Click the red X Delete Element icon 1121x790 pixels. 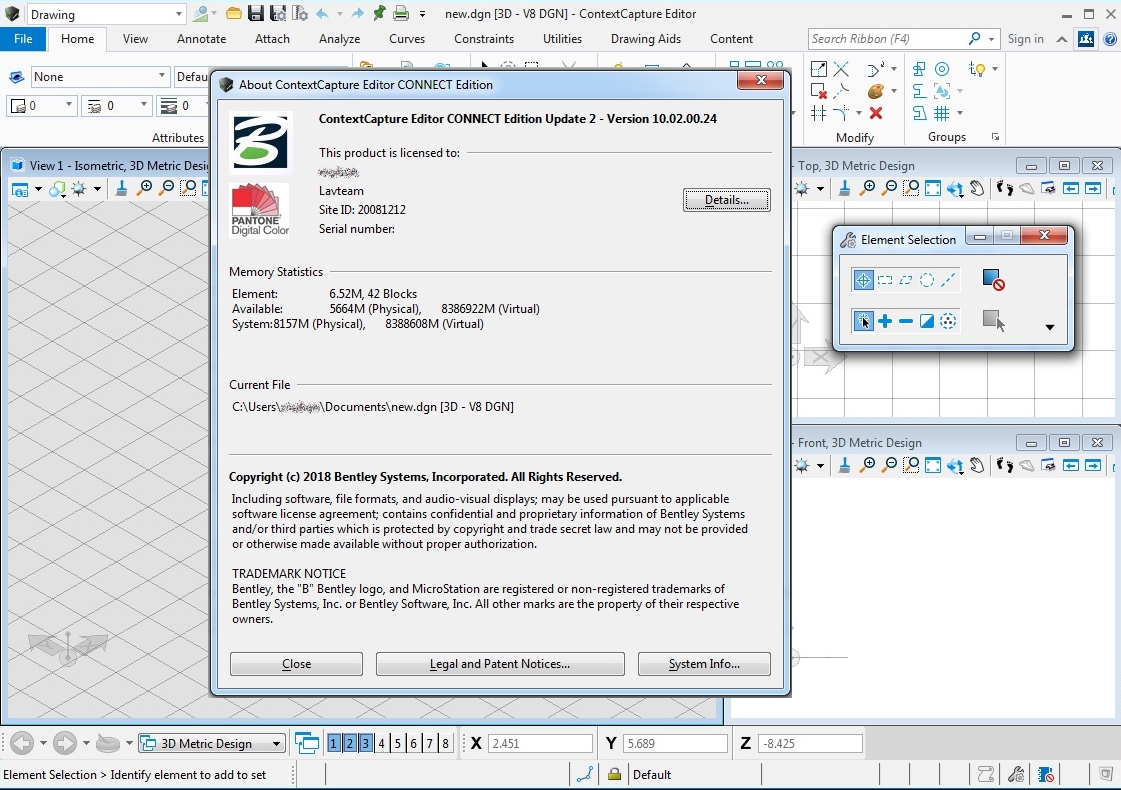click(x=876, y=113)
